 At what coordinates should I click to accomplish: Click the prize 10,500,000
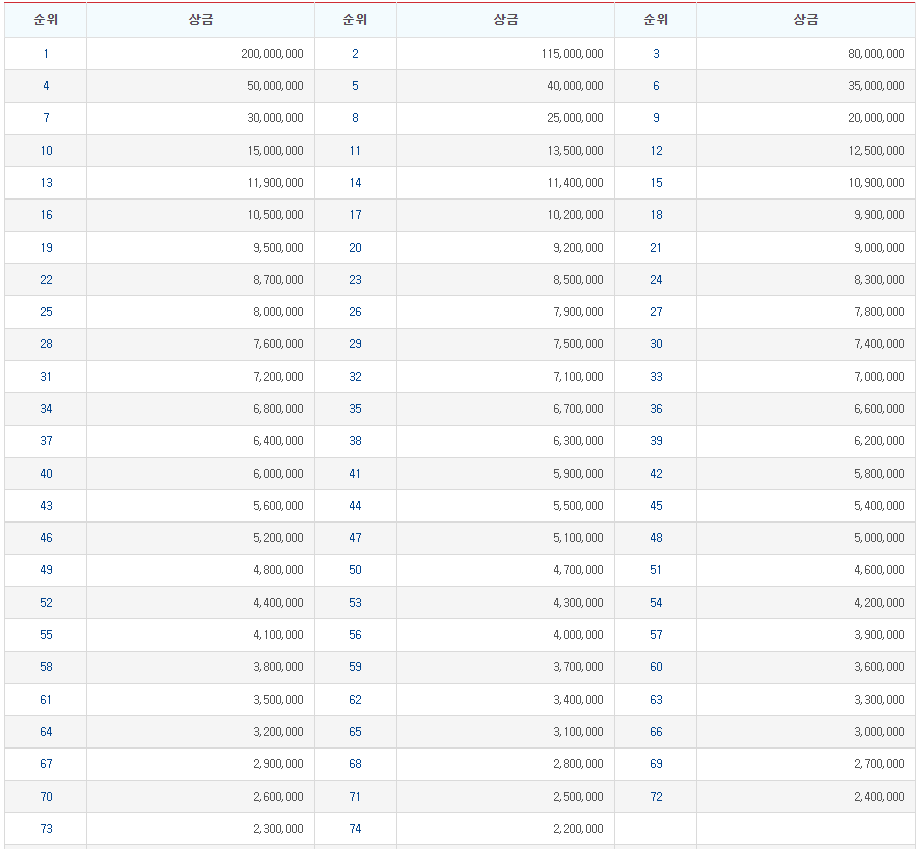point(275,215)
